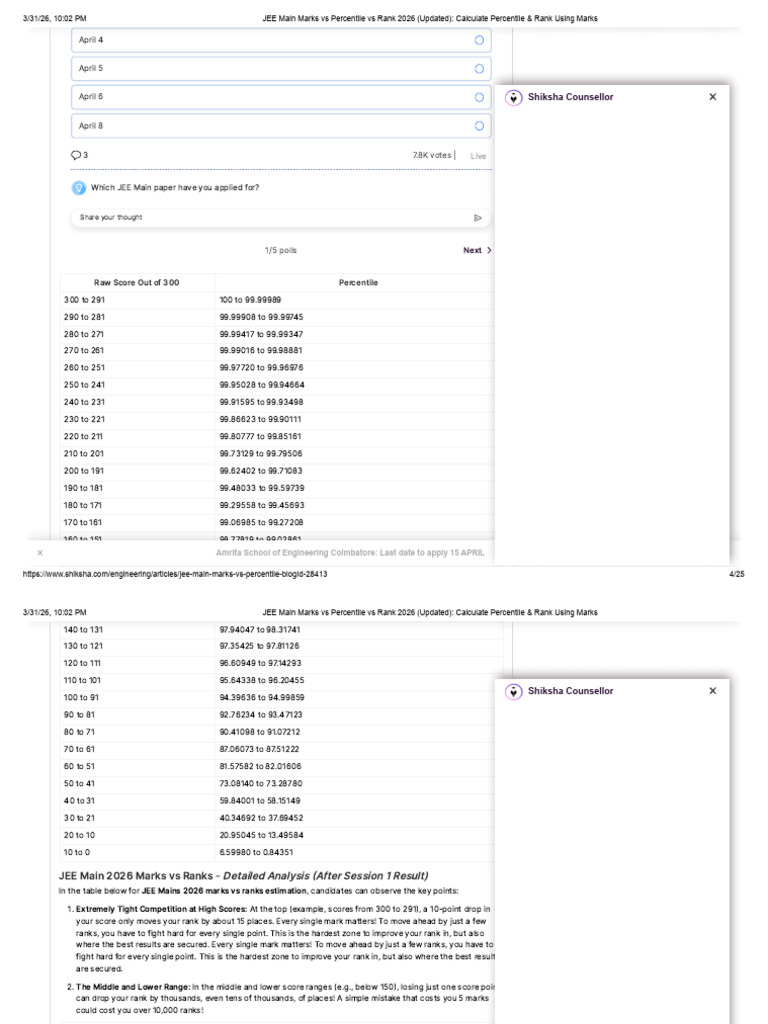Pick the April 6 poll radio option
This screenshot has height=1024, width=768.
pos(479,97)
